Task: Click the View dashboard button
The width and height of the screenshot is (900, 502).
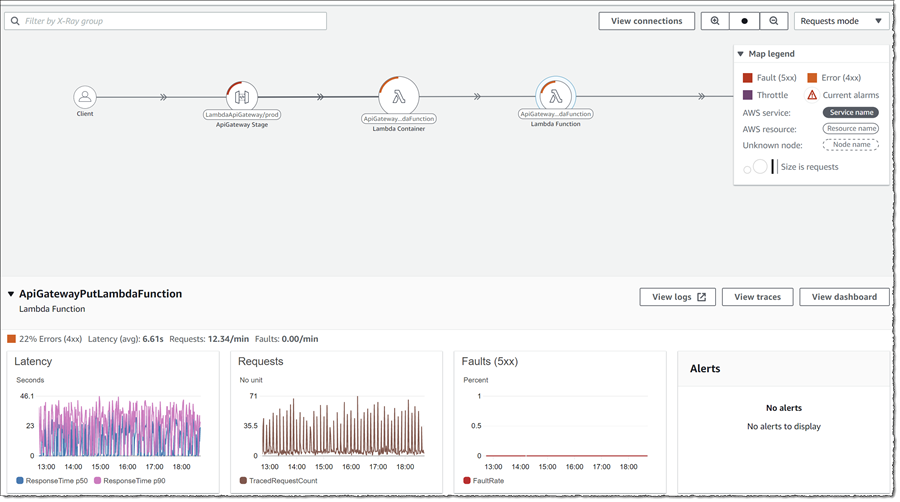Action: tap(844, 297)
